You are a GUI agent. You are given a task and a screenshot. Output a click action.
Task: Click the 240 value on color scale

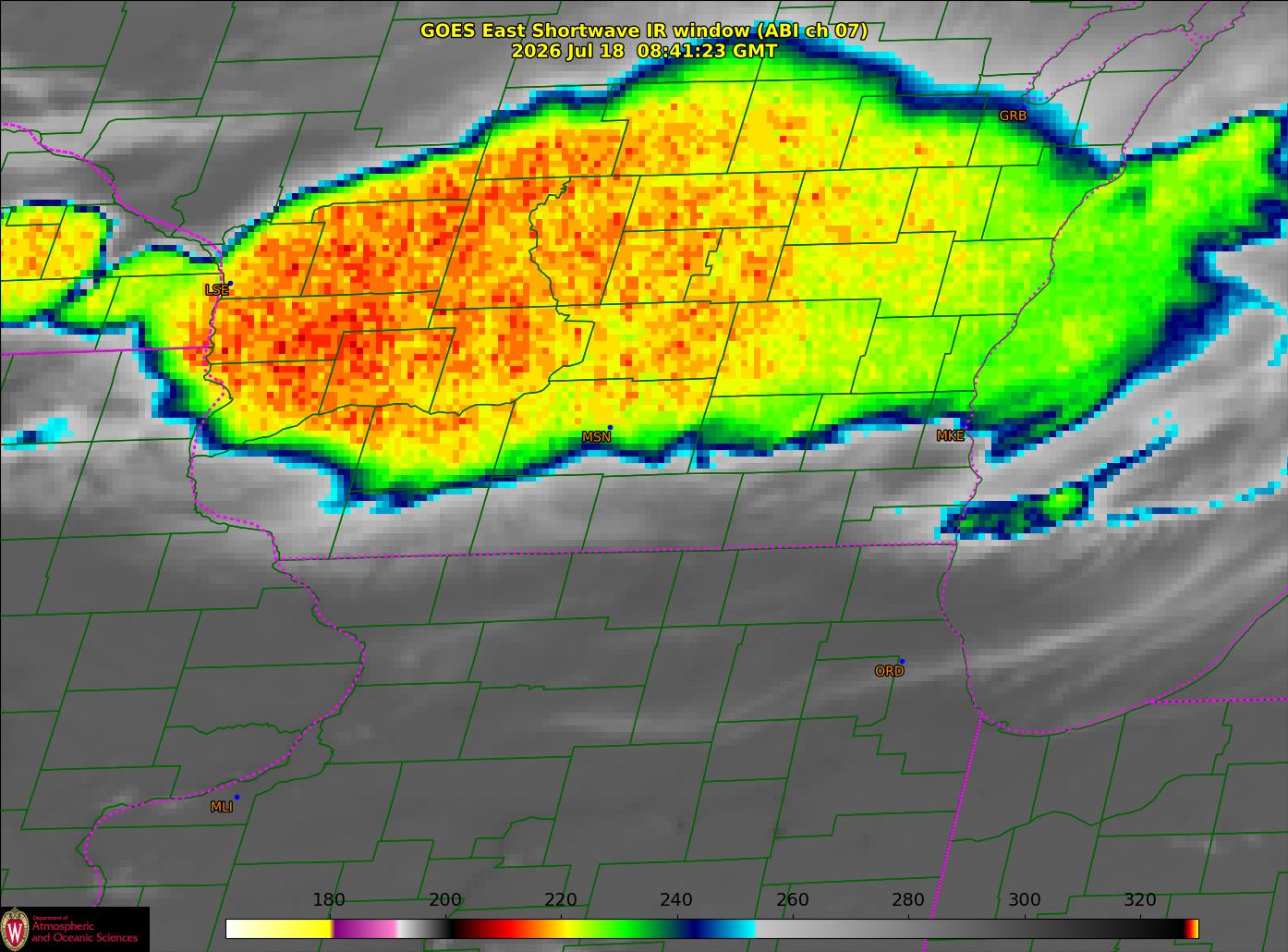click(x=676, y=900)
